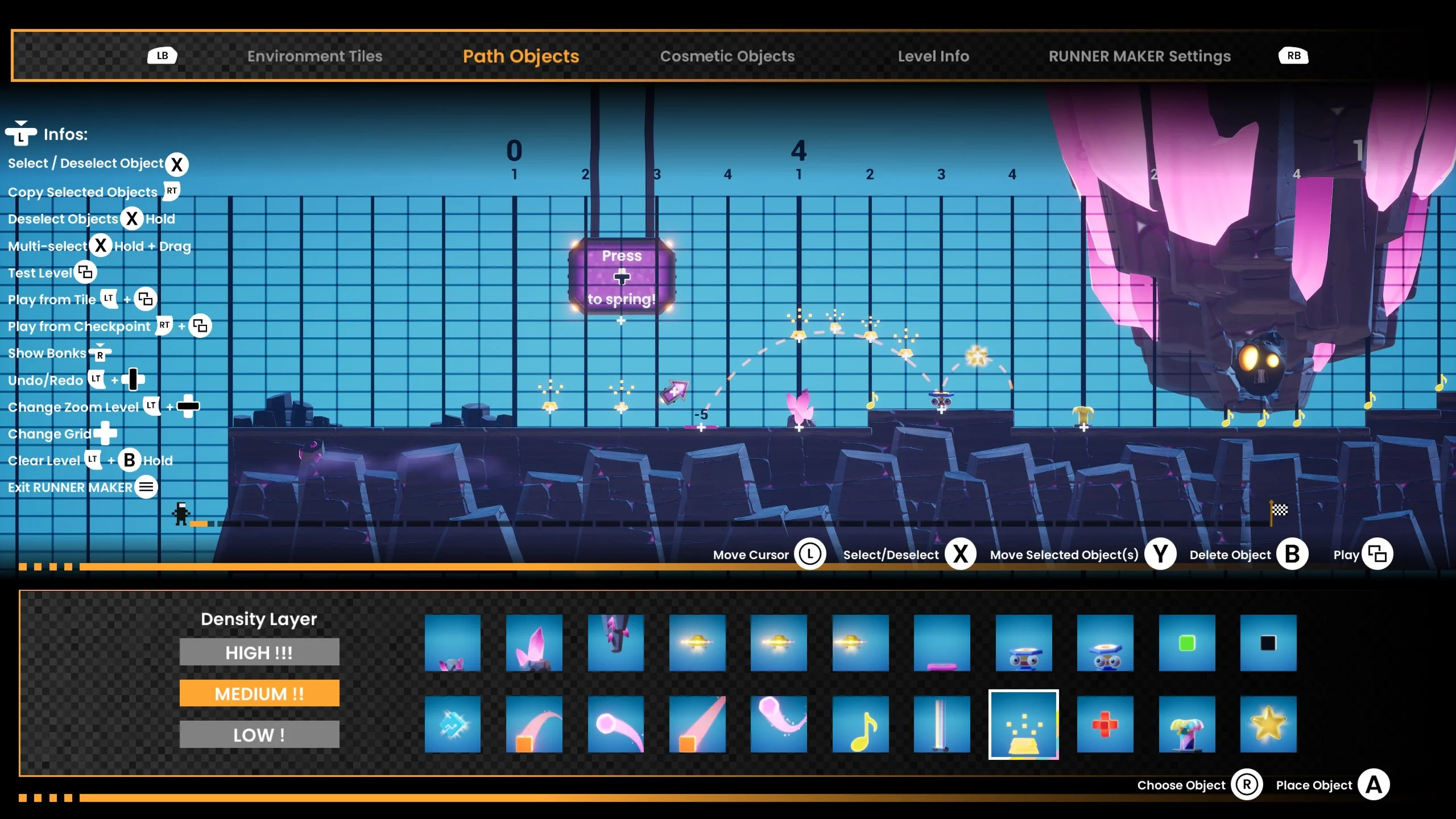
Task: Set density layer to MEDIUM !!
Action: click(259, 693)
